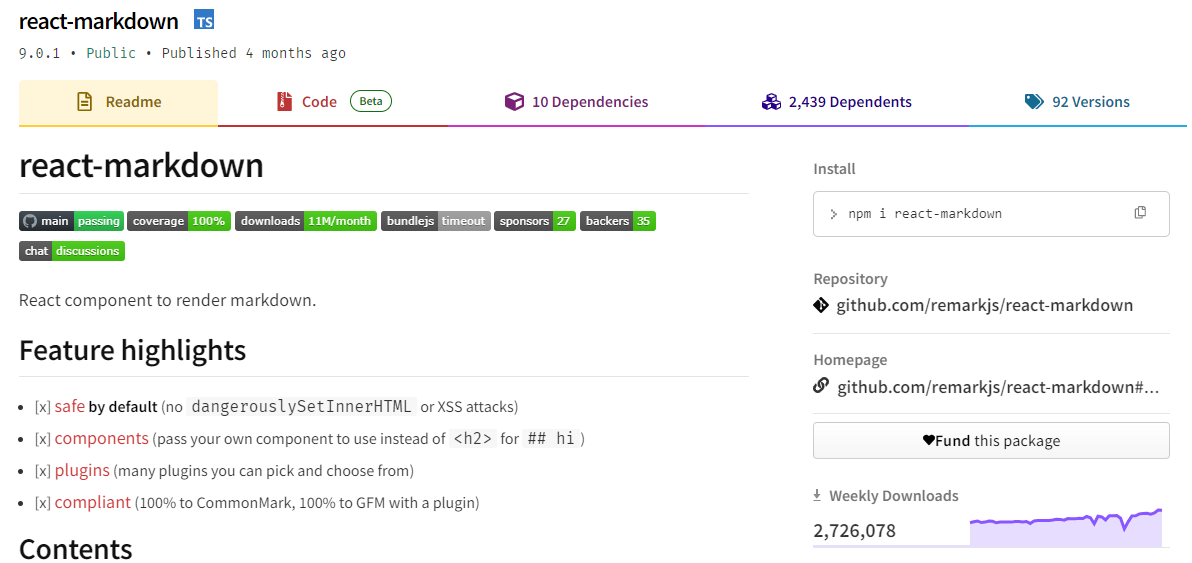Click the Weekly Downloads label
The image size is (1192, 563).
(x=893, y=495)
